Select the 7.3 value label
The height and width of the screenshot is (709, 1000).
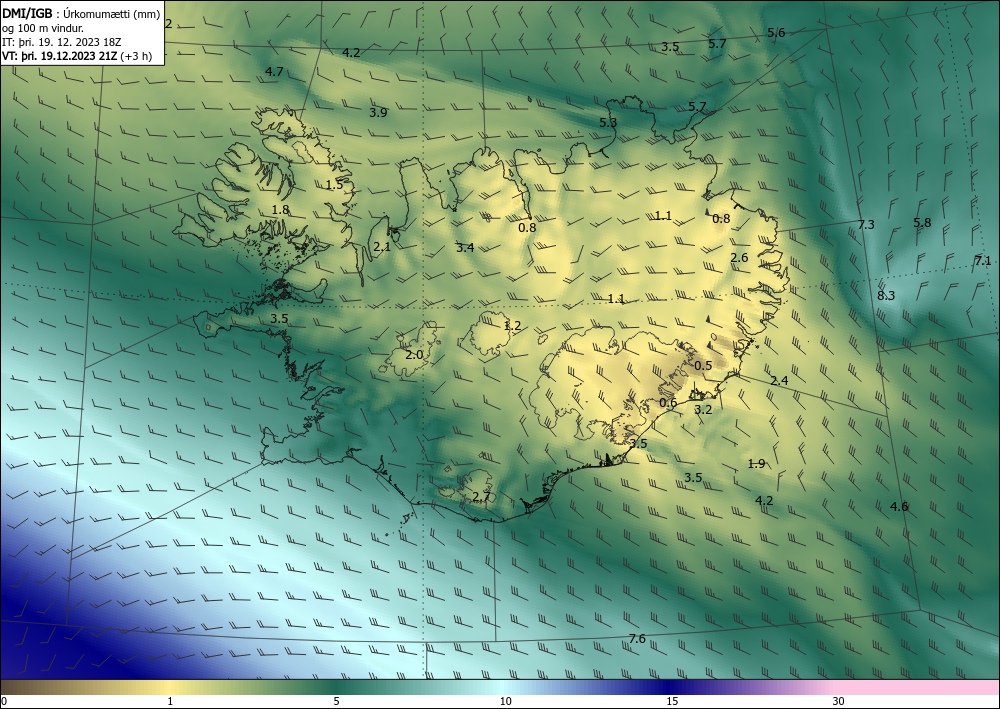coord(866,224)
